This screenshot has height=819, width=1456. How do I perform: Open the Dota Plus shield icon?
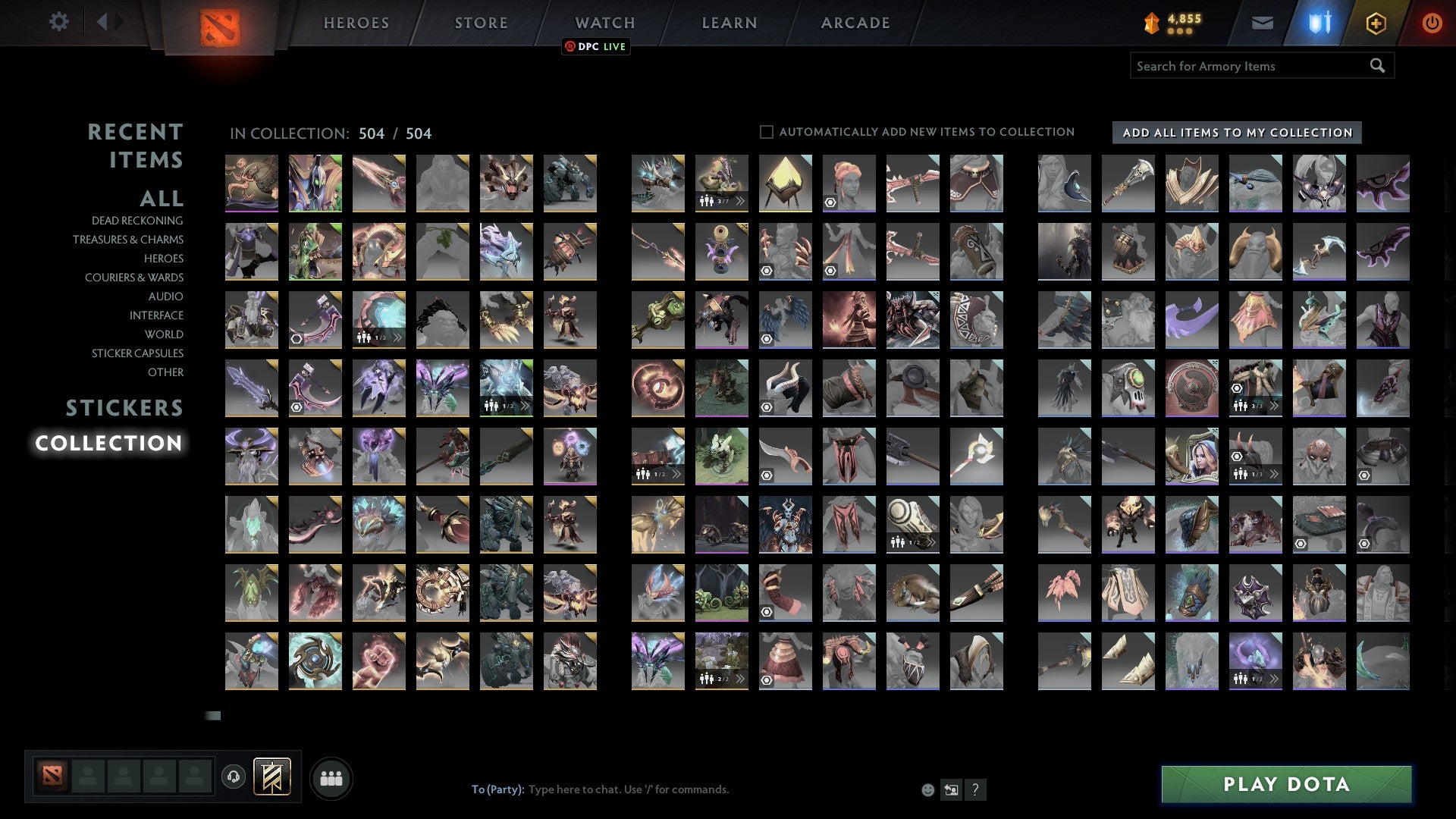[x=1375, y=24]
